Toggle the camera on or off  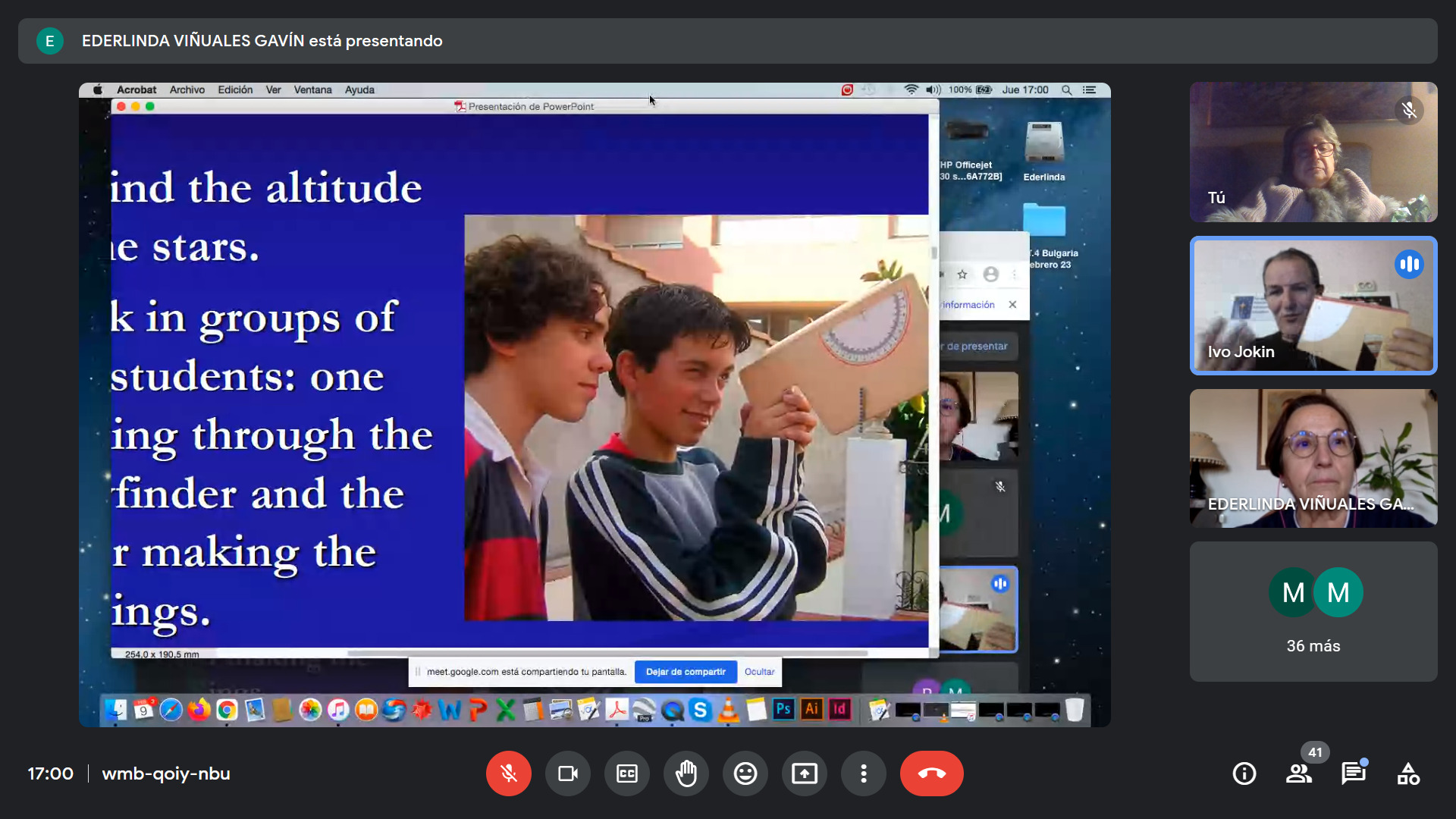567,773
